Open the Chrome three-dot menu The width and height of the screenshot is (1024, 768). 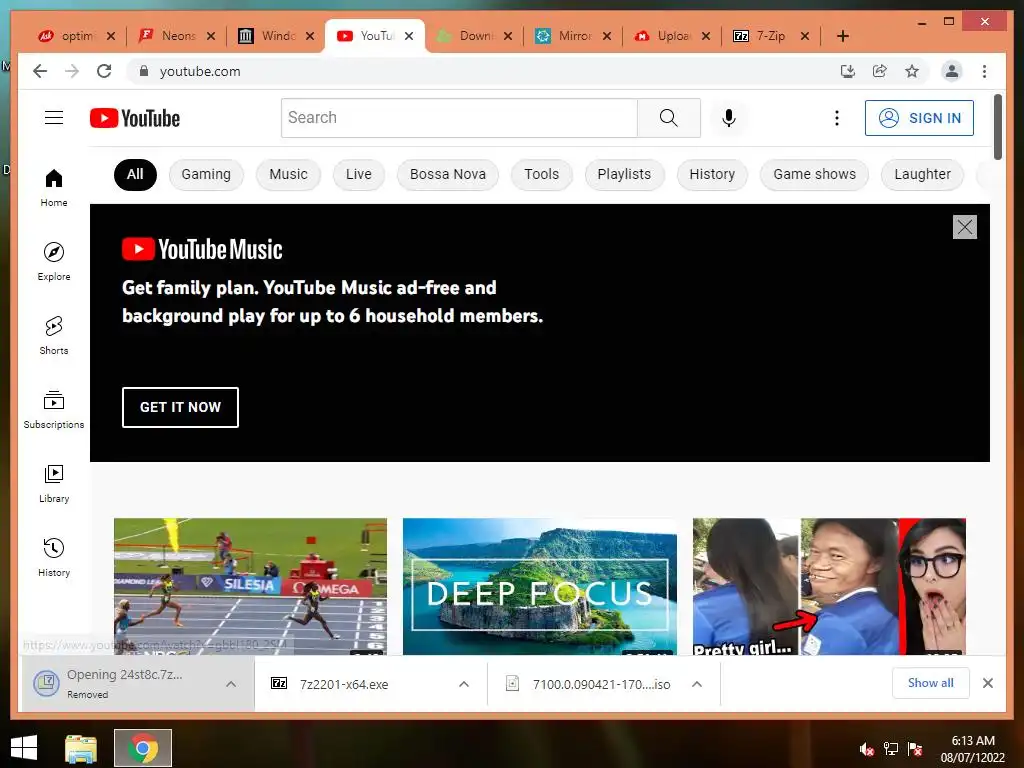click(x=984, y=71)
